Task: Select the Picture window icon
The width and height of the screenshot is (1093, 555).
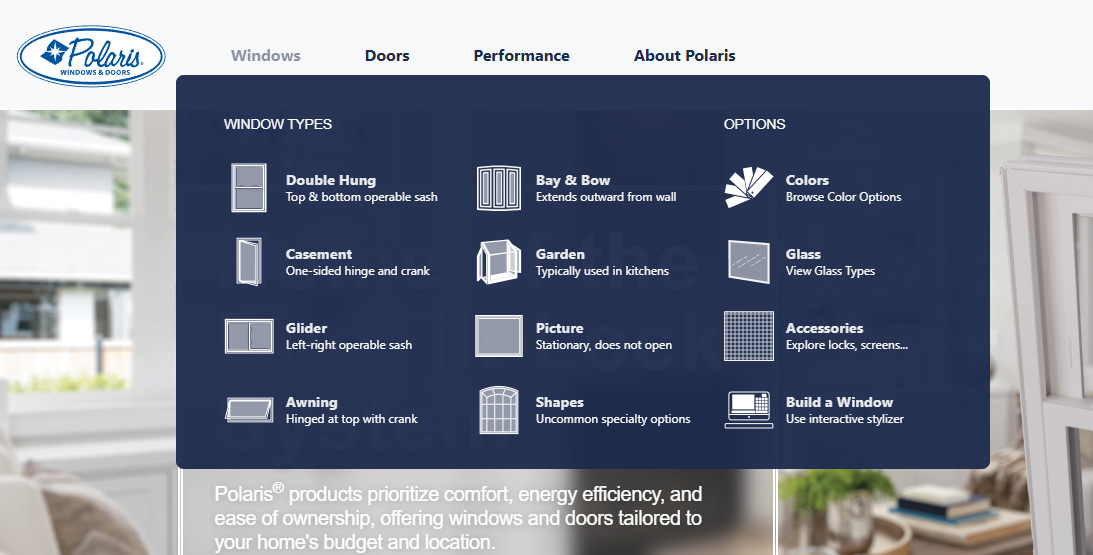Action: coord(499,336)
